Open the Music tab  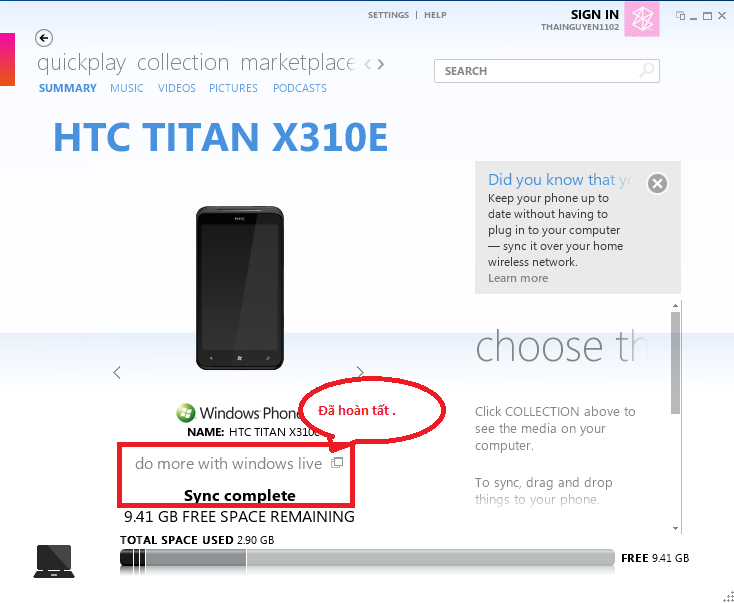127,88
